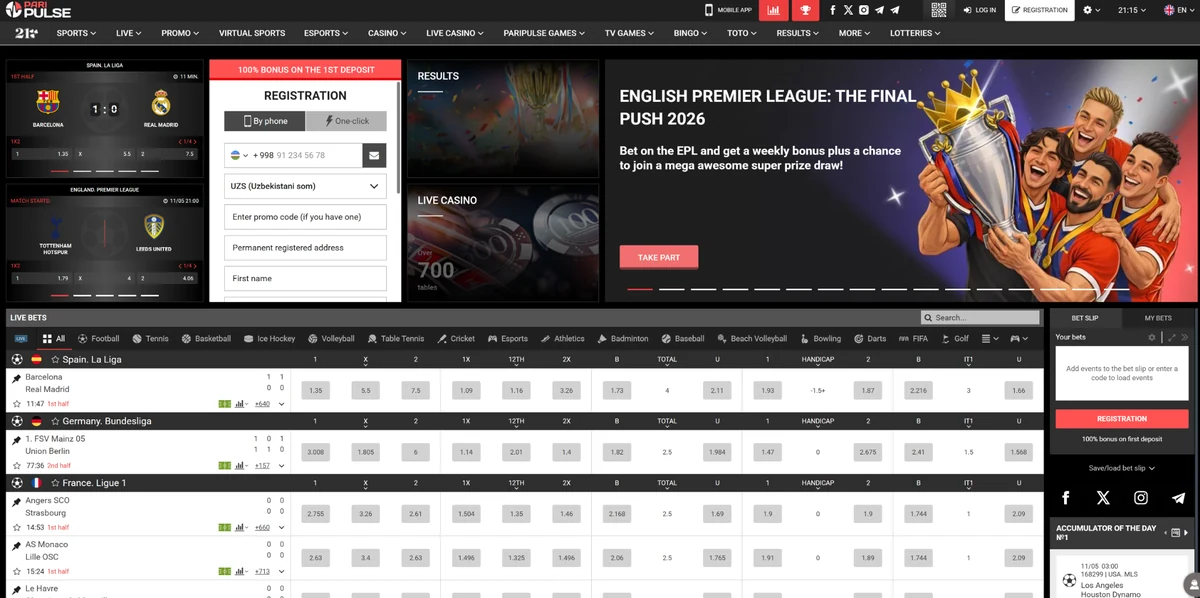Open the UZS currency dropdown
The height and width of the screenshot is (598, 1200).
pyautogui.click(x=305, y=186)
